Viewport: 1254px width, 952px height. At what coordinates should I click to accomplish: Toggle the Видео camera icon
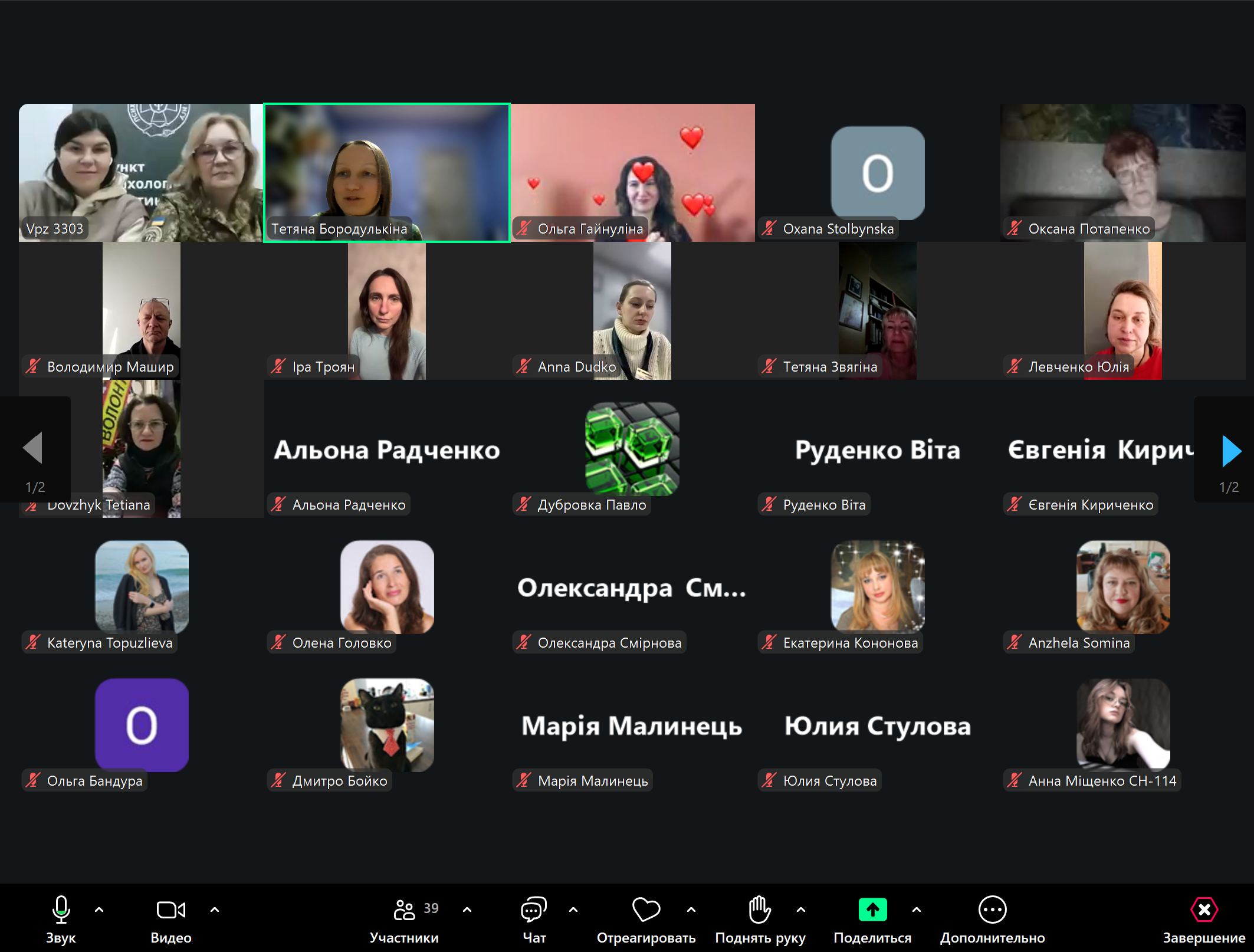point(170,910)
